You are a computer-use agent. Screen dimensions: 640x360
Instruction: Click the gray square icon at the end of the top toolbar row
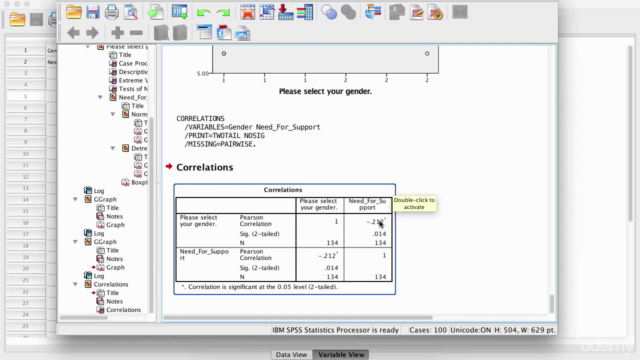tap(460, 12)
